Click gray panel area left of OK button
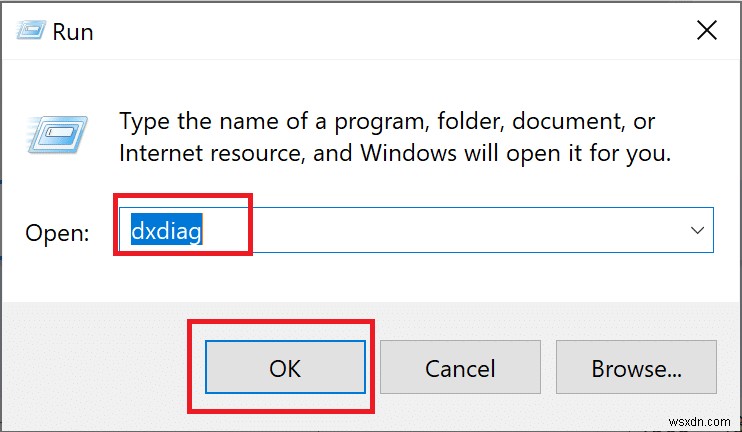The width and height of the screenshot is (742, 432). pyautogui.click(x=100, y=368)
